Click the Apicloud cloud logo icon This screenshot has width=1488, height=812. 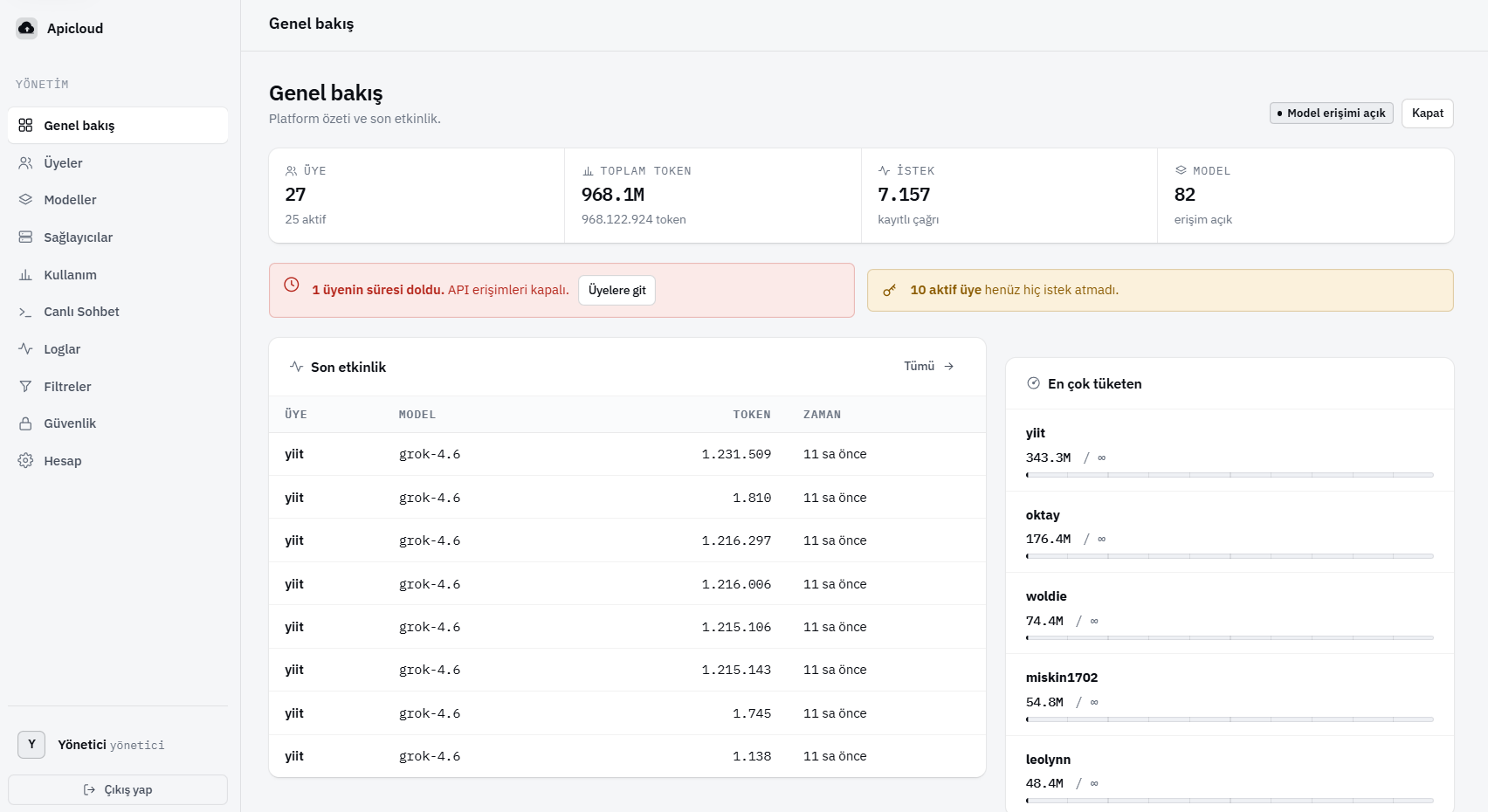(x=27, y=28)
